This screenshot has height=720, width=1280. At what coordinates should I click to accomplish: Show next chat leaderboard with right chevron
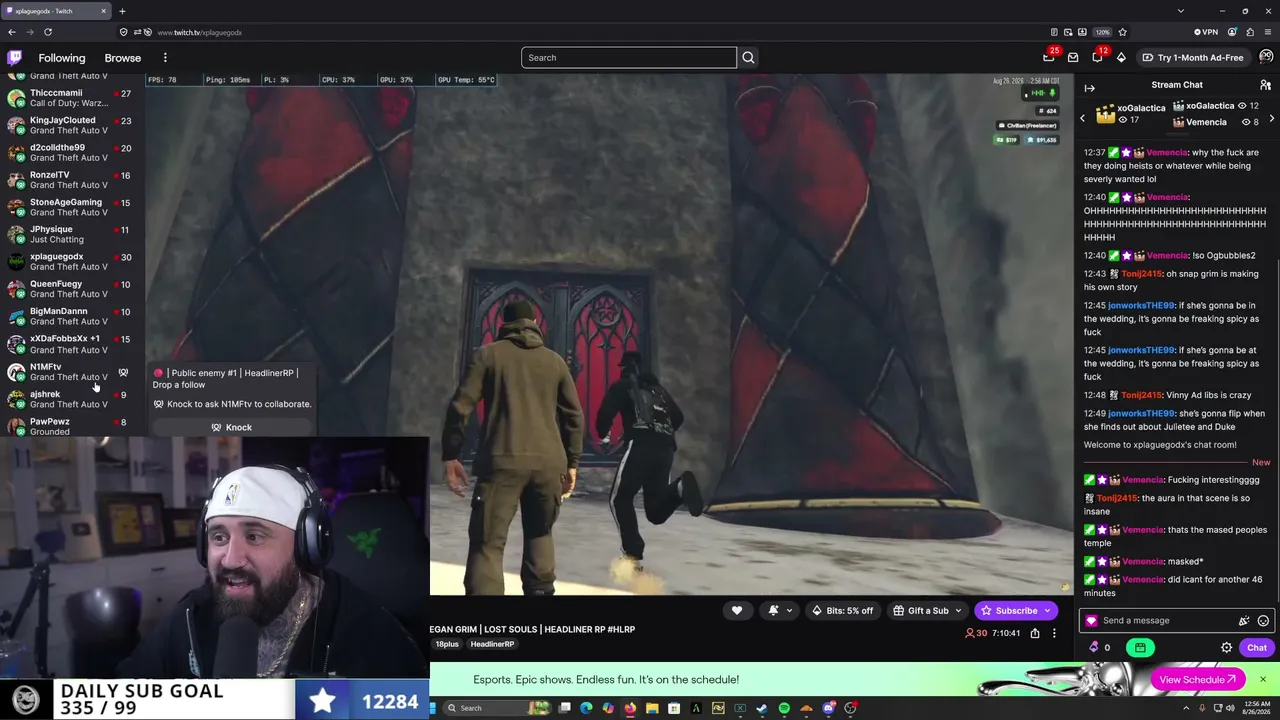coord(1271,119)
